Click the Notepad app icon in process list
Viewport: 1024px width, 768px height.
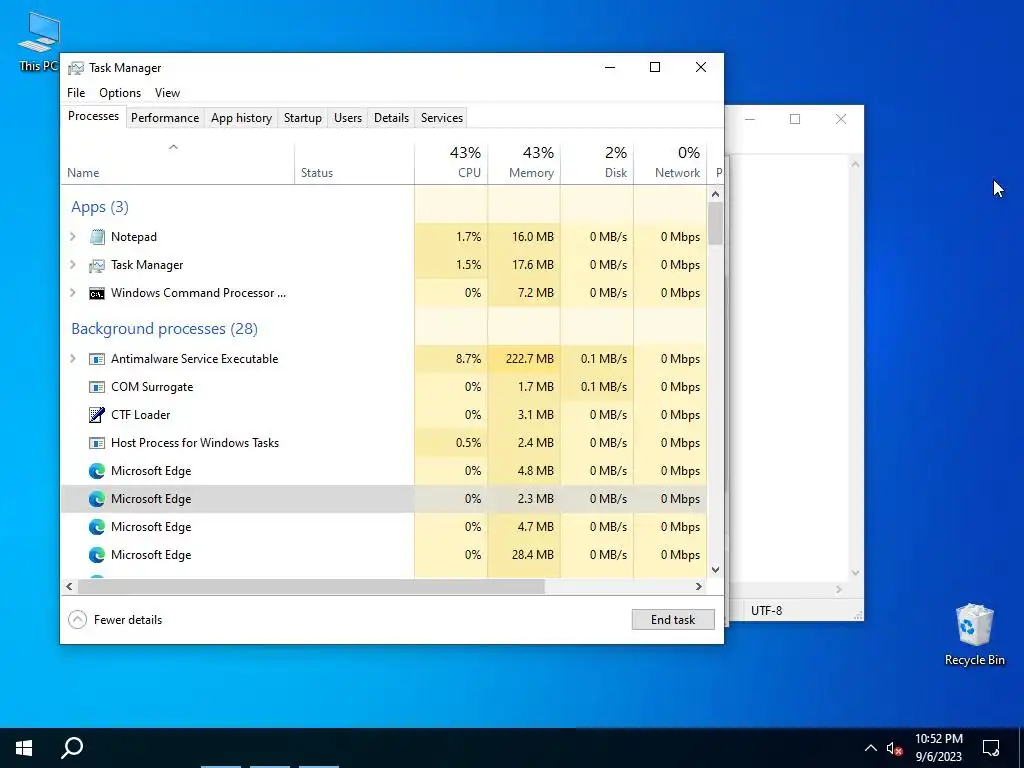[97, 237]
